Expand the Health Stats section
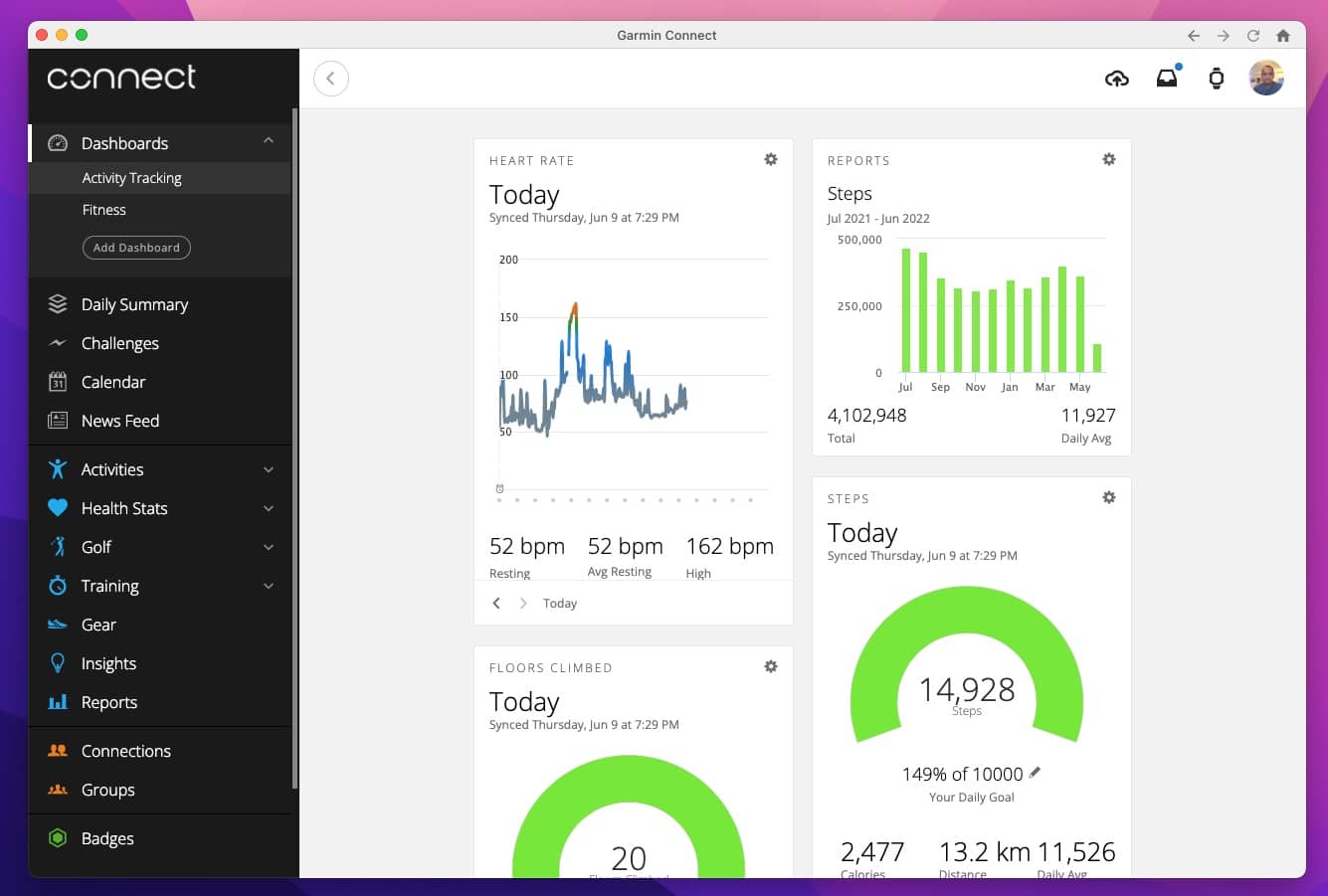The height and width of the screenshot is (896, 1328). (268, 508)
